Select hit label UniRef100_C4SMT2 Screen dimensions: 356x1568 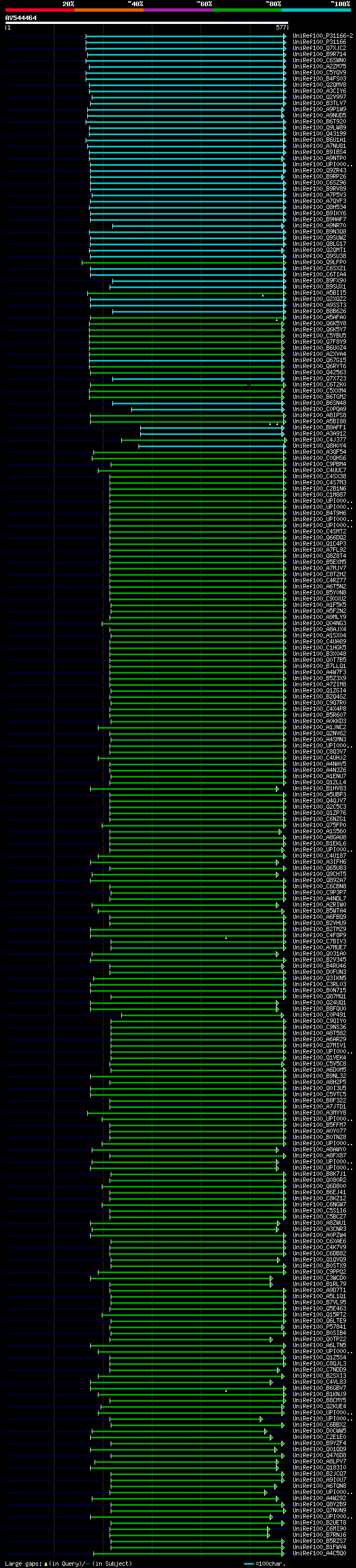click(319, 531)
